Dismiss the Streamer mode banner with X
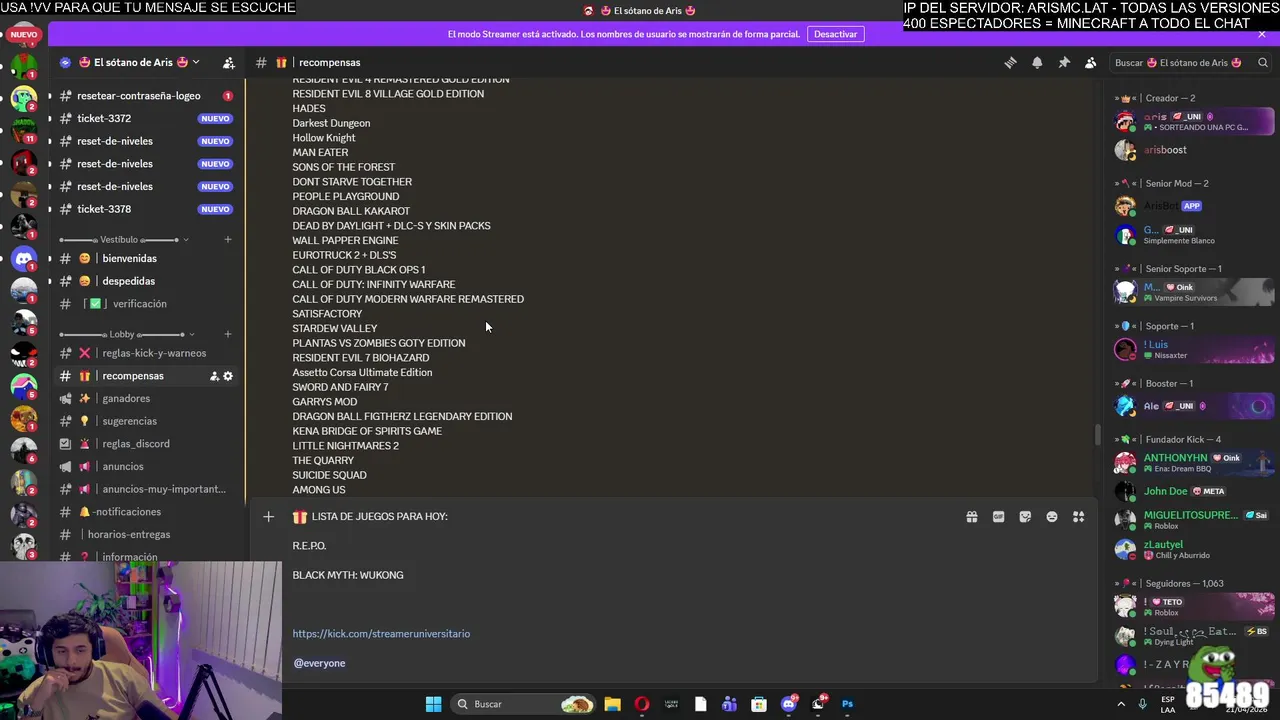Image resolution: width=1280 pixels, height=720 pixels. [x=1262, y=34]
